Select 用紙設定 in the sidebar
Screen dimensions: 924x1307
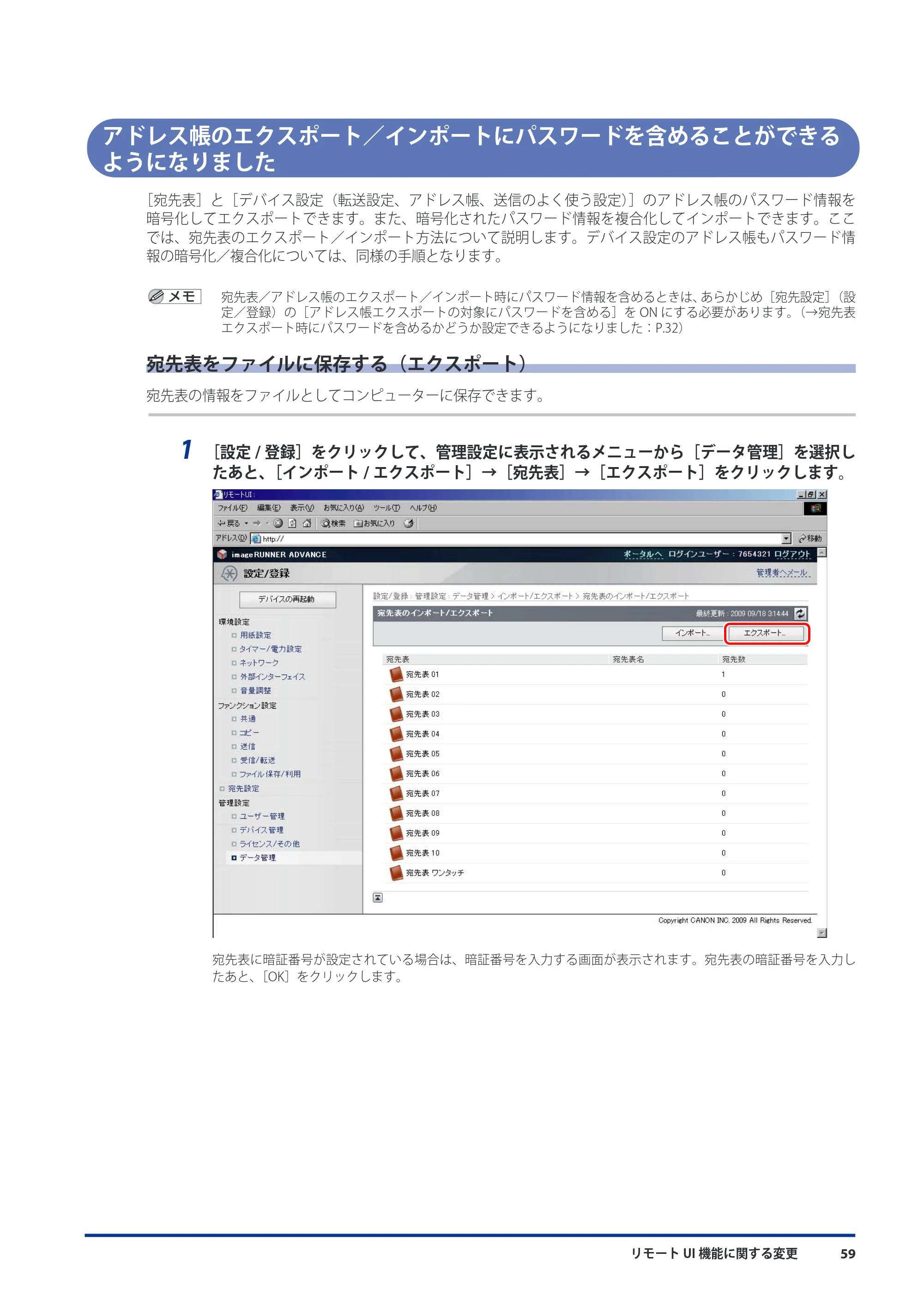(255, 635)
